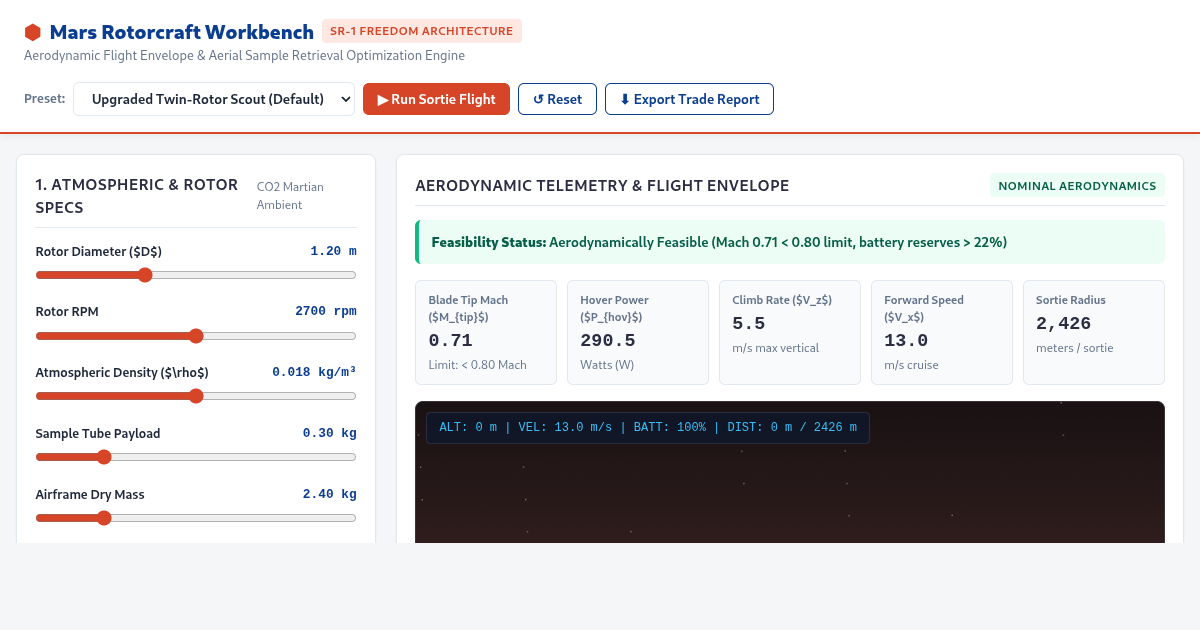This screenshot has height=630, width=1200.
Task: Select the Climb Rate card
Action: tap(790, 333)
